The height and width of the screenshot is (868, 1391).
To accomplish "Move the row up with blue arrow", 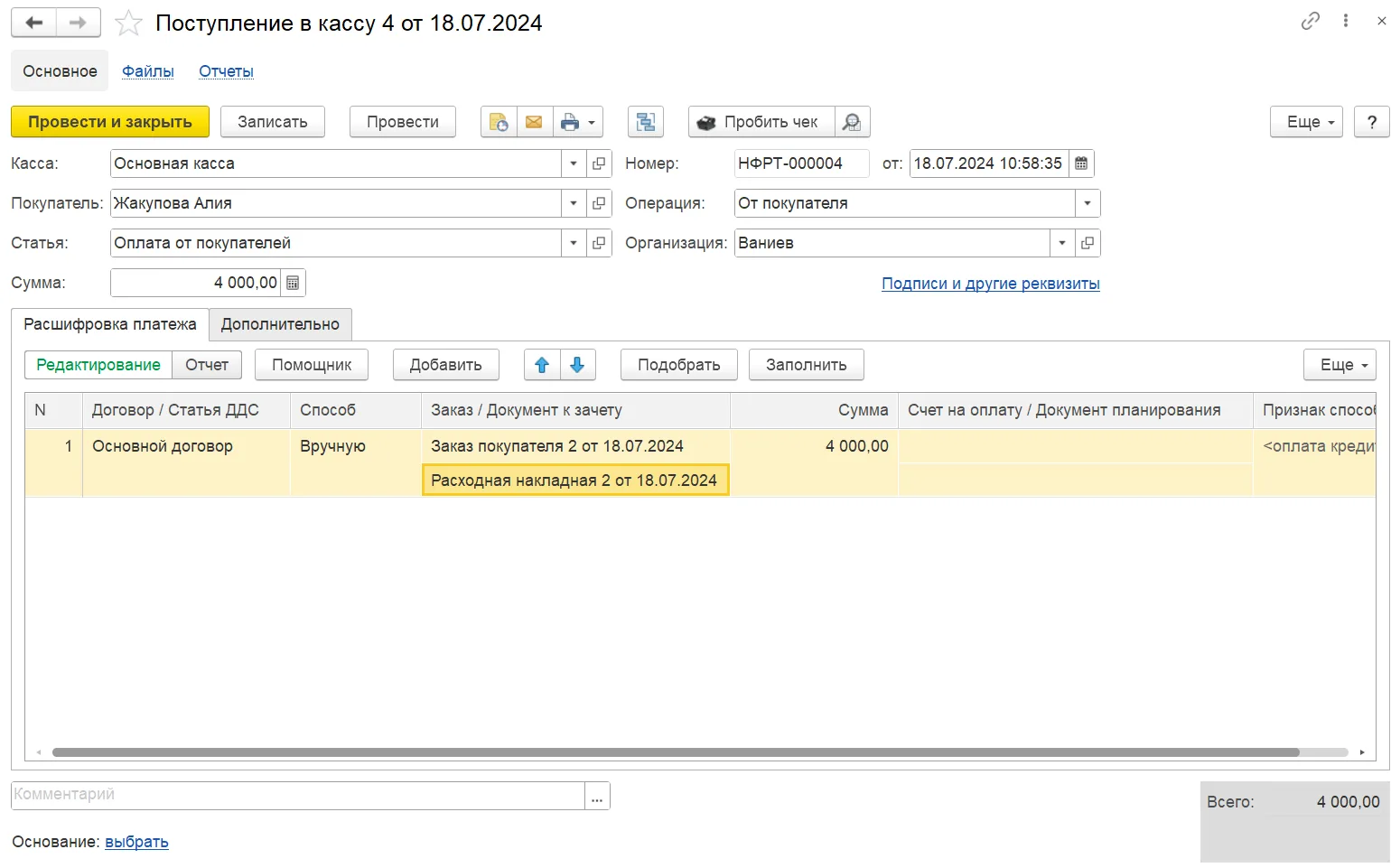I will 542,365.
